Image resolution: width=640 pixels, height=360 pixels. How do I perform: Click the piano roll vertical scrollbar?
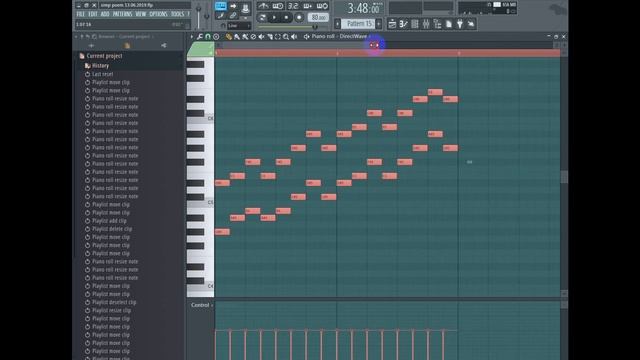click(564, 176)
